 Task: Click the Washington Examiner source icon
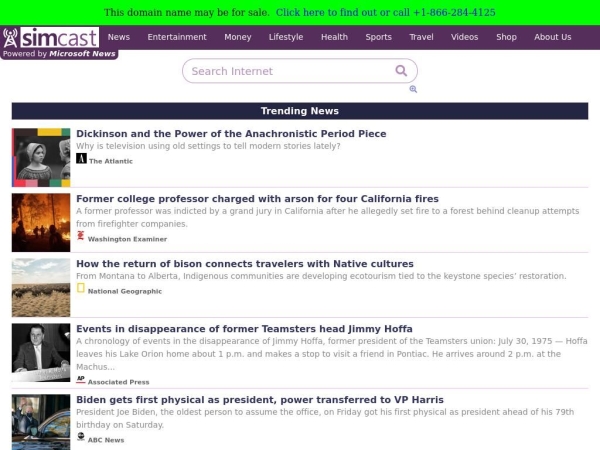[81, 237]
